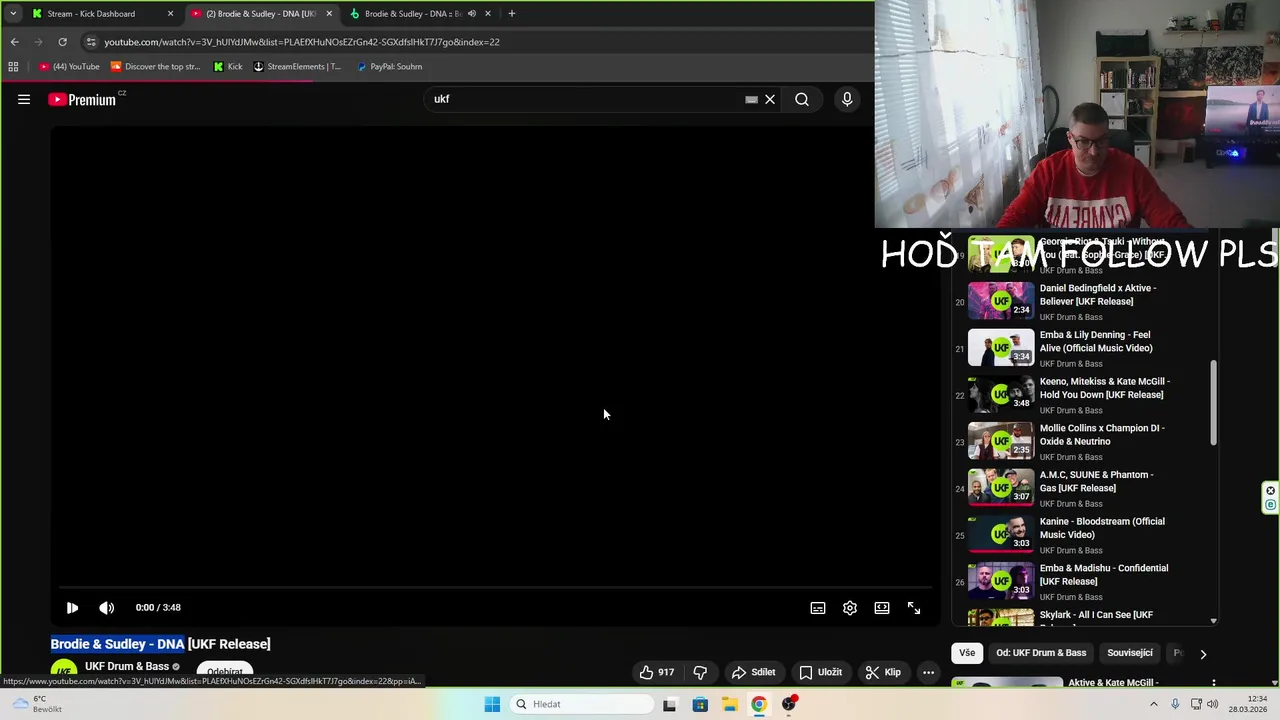Click the taskbar Hledat search box
Viewport: 1280px width, 720px height.
coord(582,704)
